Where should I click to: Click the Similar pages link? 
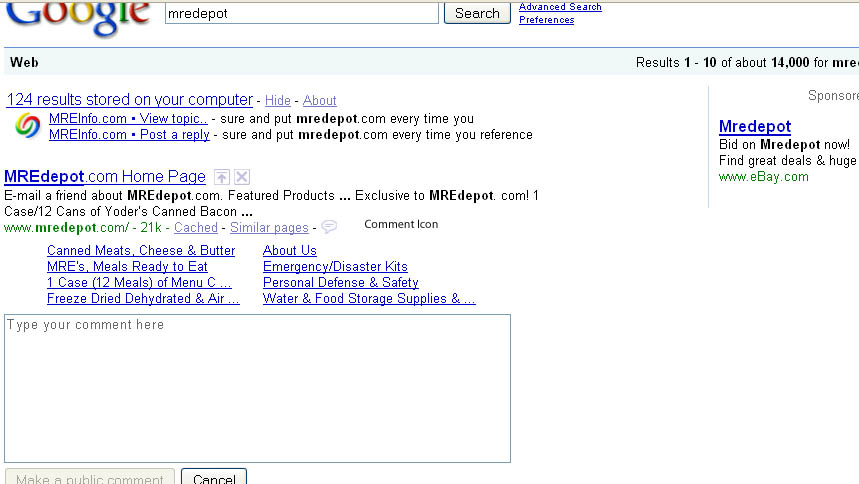(269, 228)
